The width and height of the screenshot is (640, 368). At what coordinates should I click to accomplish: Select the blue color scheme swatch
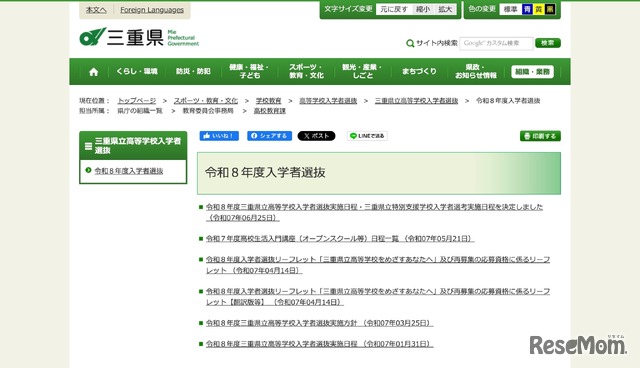(527, 9)
